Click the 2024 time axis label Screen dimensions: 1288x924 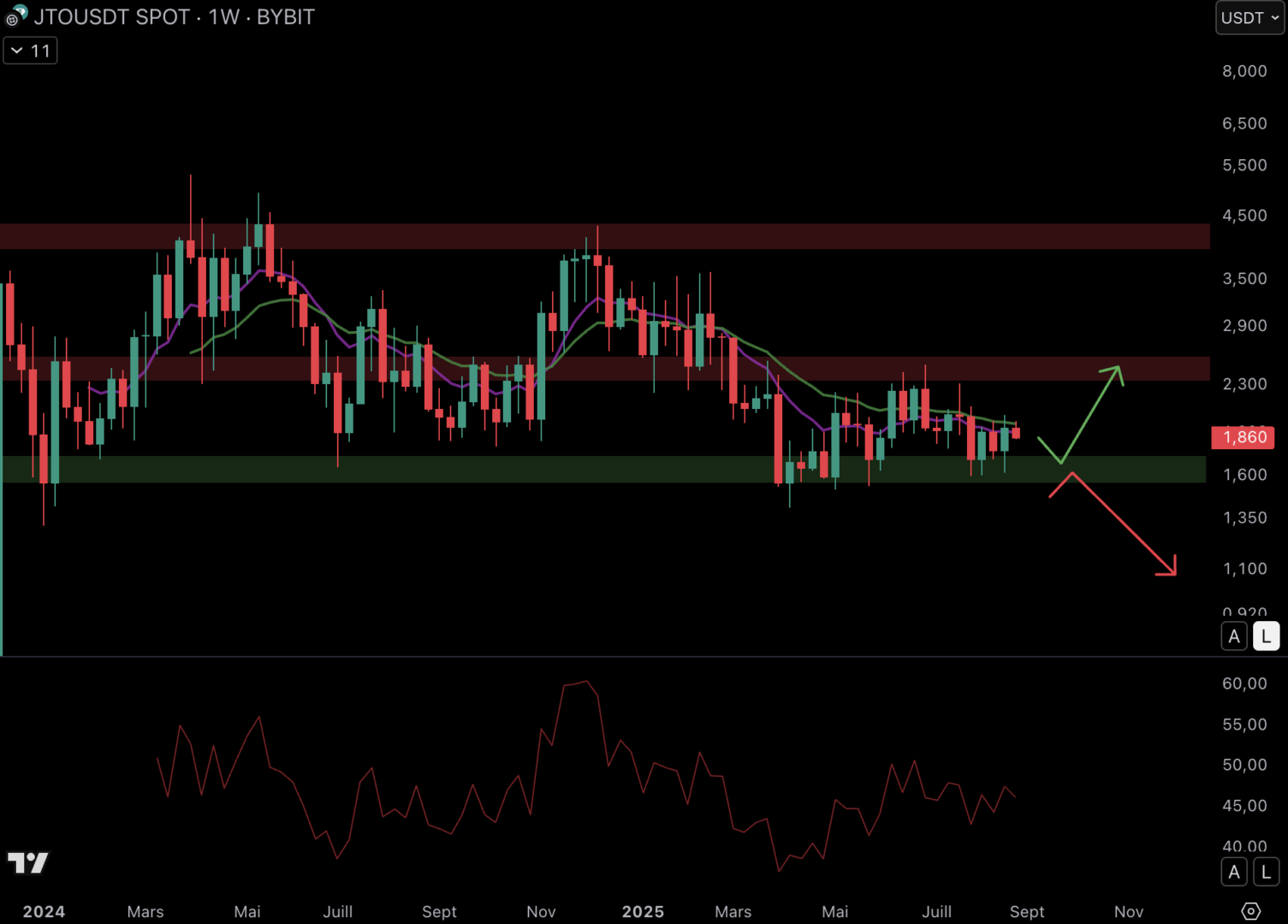click(x=44, y=912)
